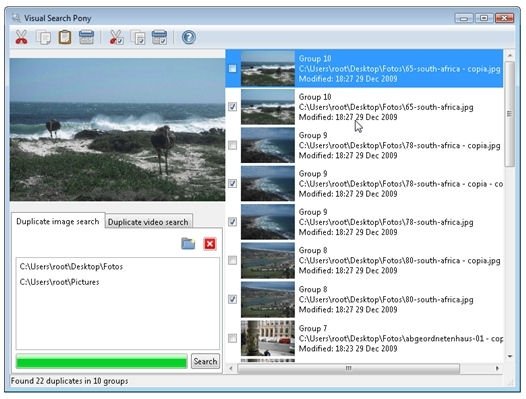
Task: Minimize the Visual Search Pony window
Action: coord(464,18)
